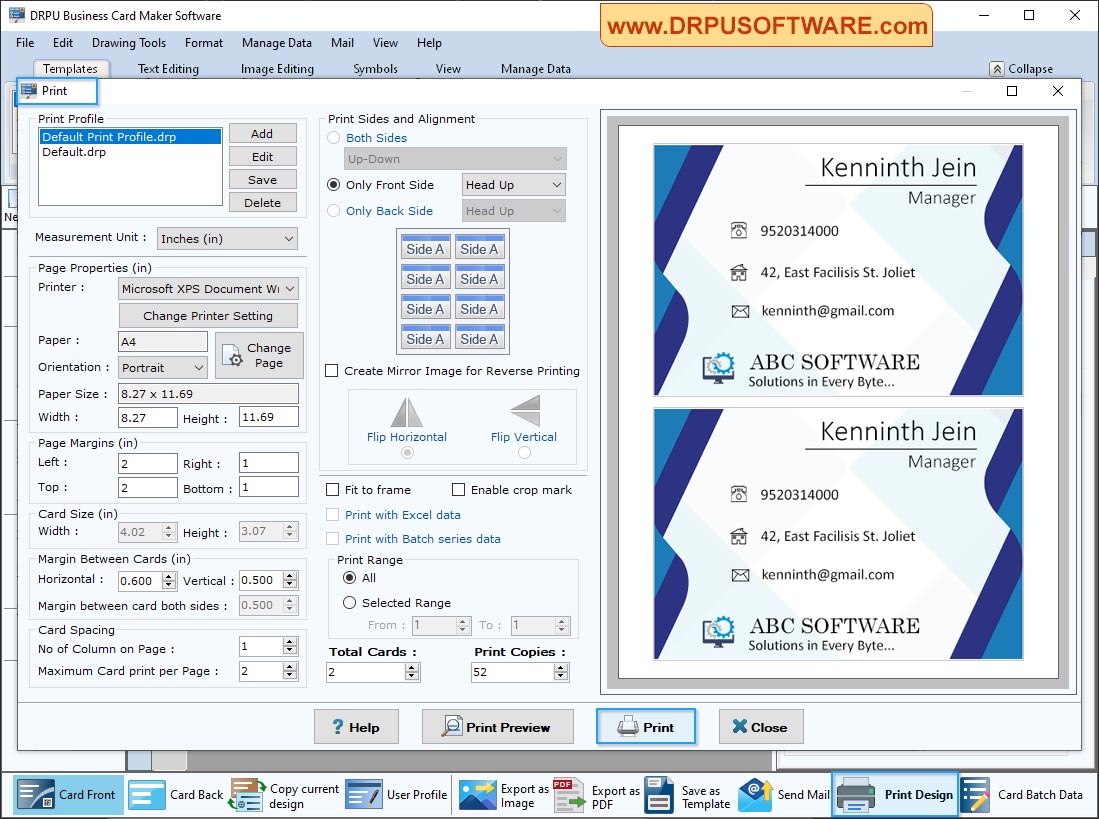1099x819 pixels.
Task: Click the Print Preview button
Action: click(x=497, y=727)
